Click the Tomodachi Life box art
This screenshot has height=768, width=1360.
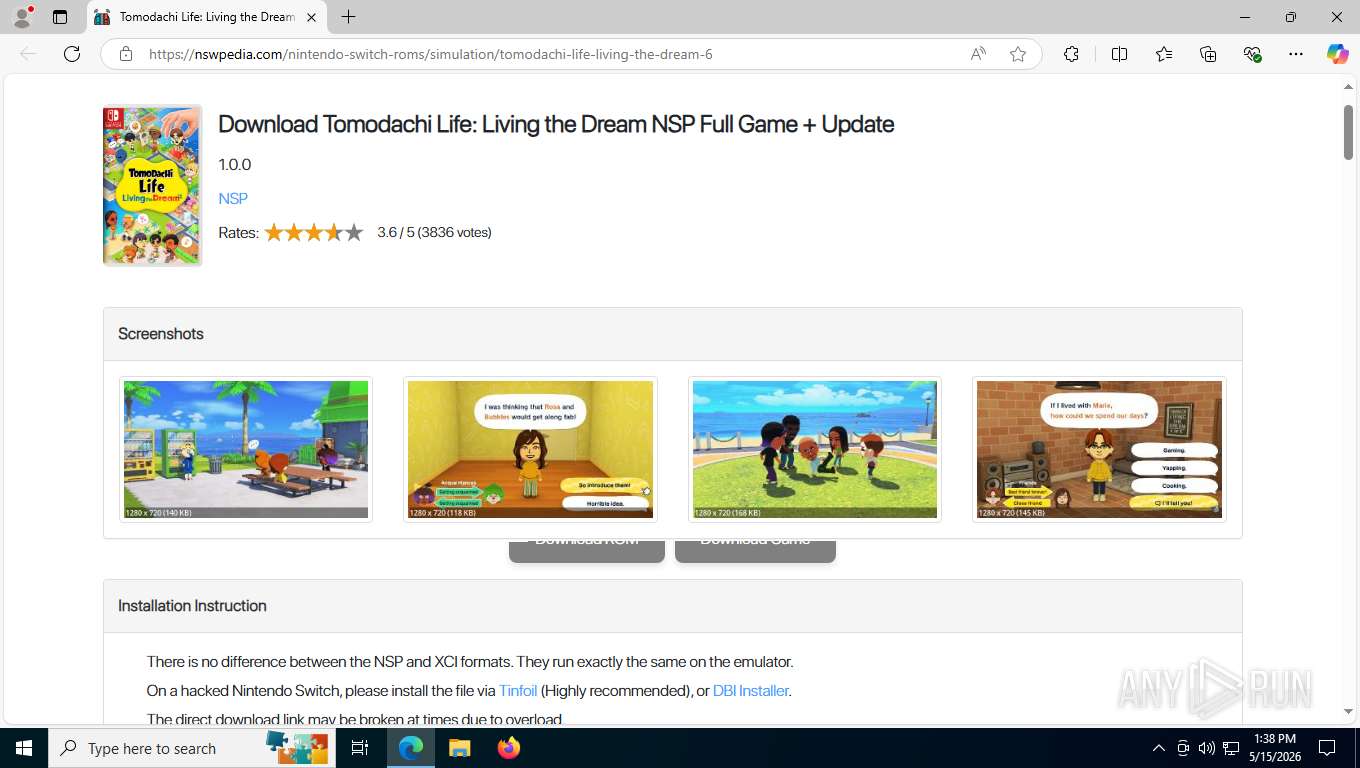pos(152,185)
